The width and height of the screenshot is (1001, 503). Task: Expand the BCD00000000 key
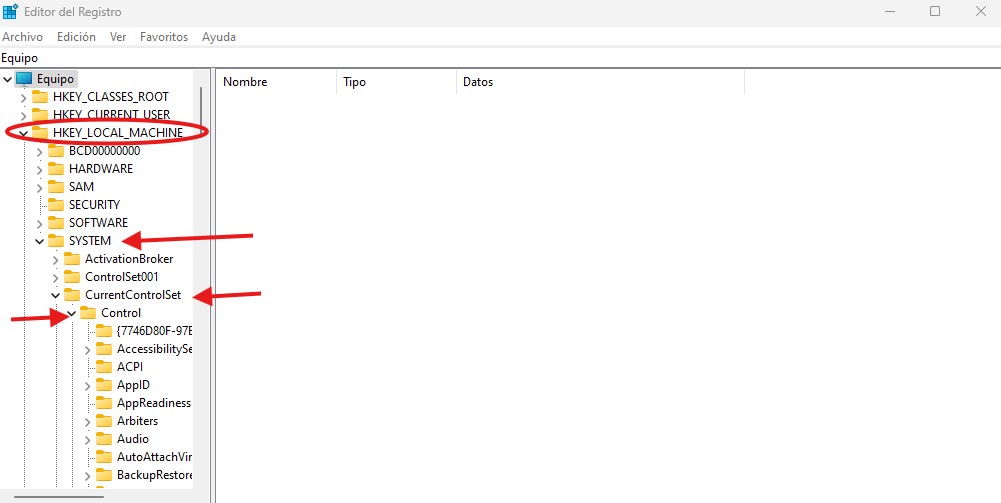tap(40, 151)
